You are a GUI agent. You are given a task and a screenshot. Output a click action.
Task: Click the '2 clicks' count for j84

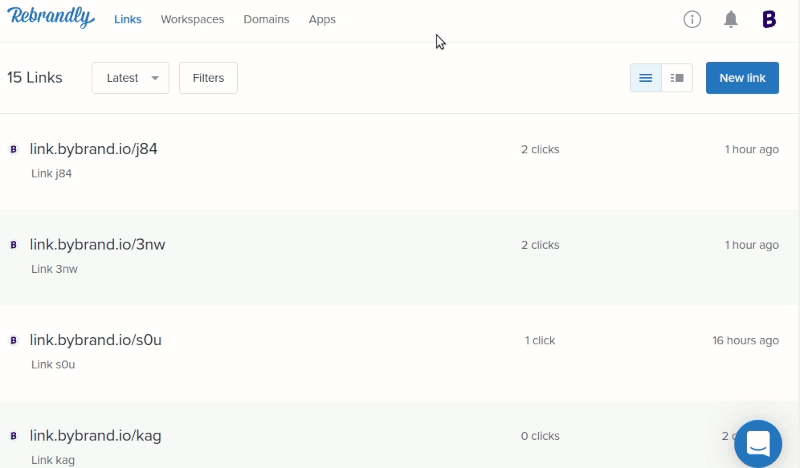click(x=540, y=150)
